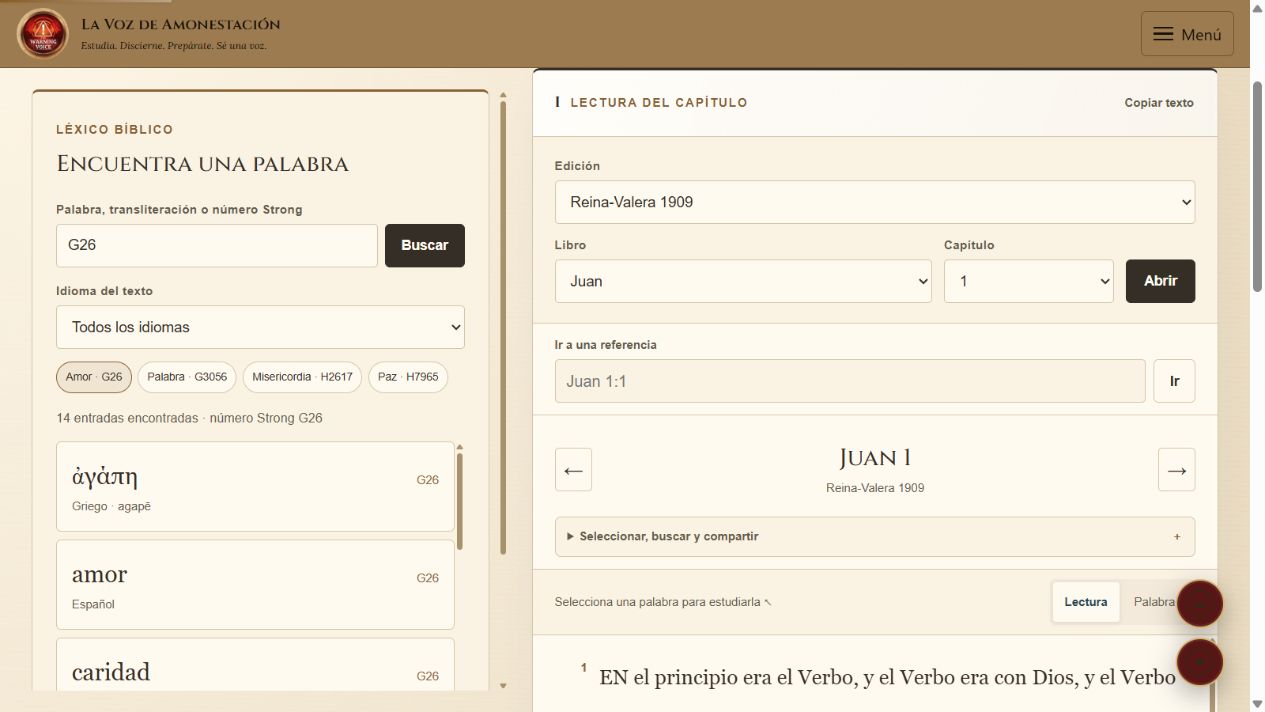
Task: Switch to the Palabra tab
Action: [x=1154, y=602]
